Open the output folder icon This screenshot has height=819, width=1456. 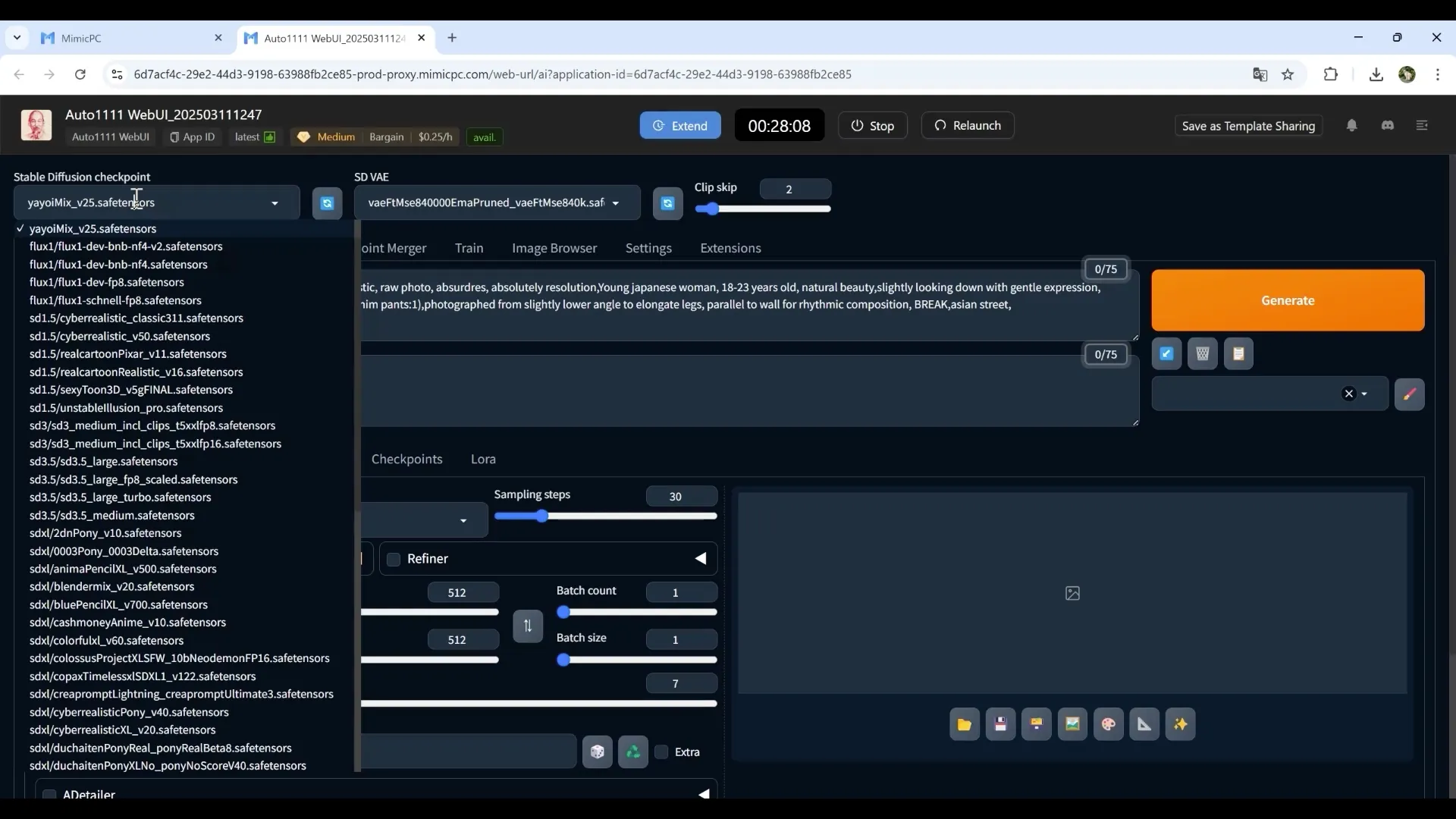[964, 724]
